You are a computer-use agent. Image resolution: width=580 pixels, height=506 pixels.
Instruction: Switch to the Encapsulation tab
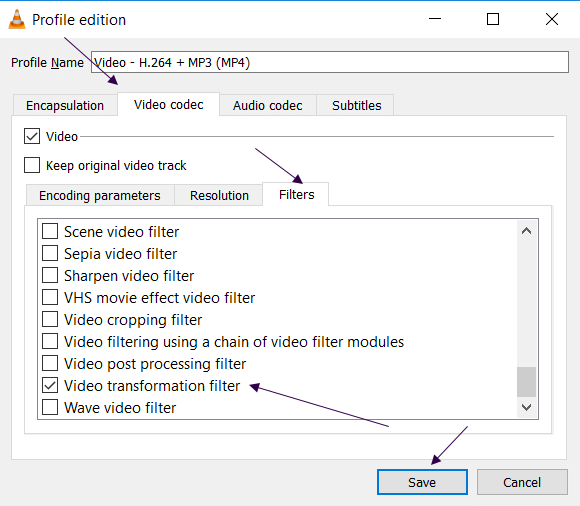pos(65,105)
